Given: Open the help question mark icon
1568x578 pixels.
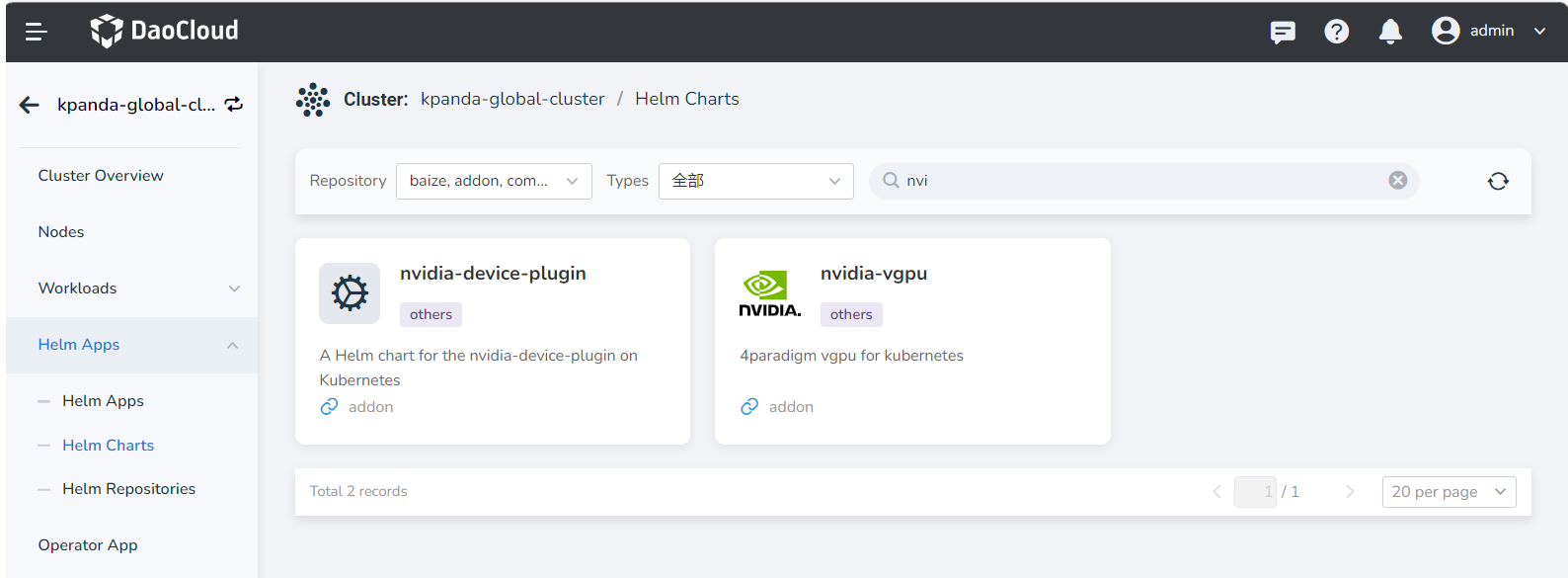Looking at the screenshot, I should point(1336,32).
